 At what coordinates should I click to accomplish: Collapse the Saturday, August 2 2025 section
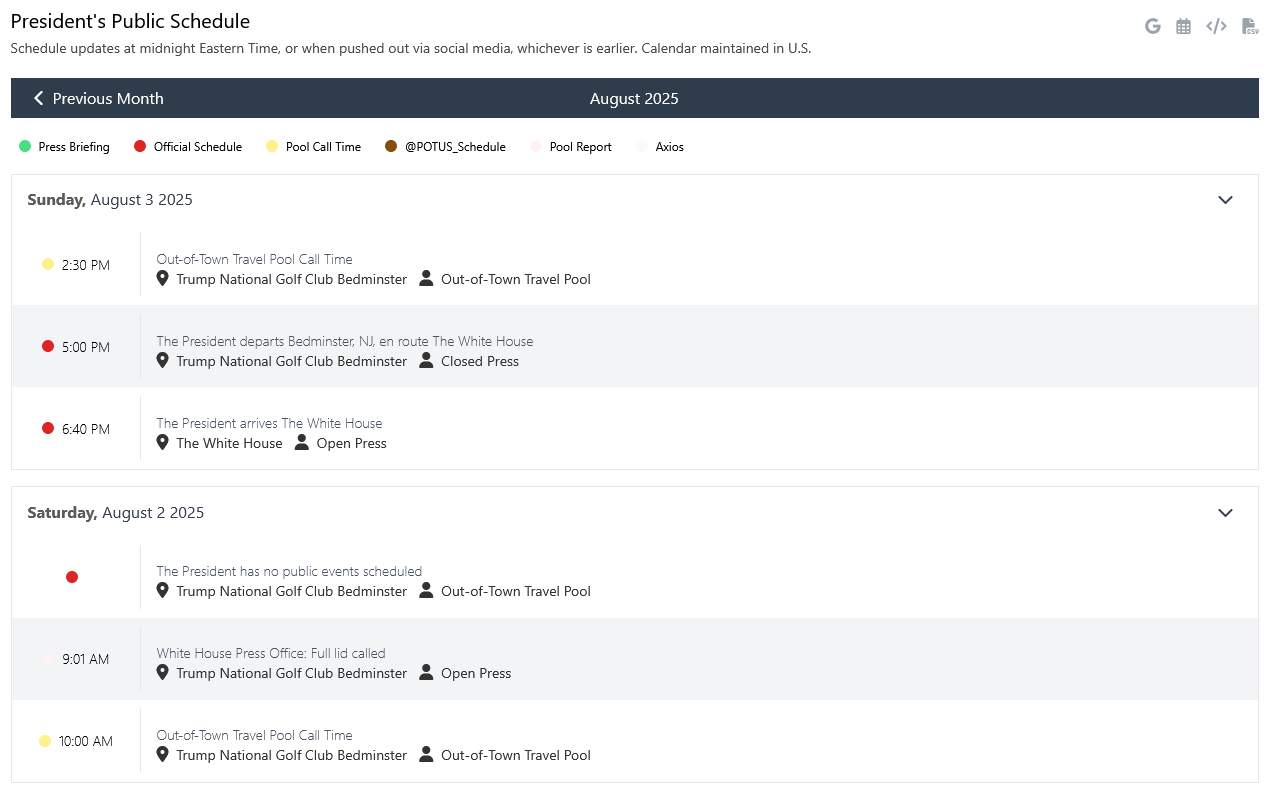pyautogui.click(x=1225, y=513)
